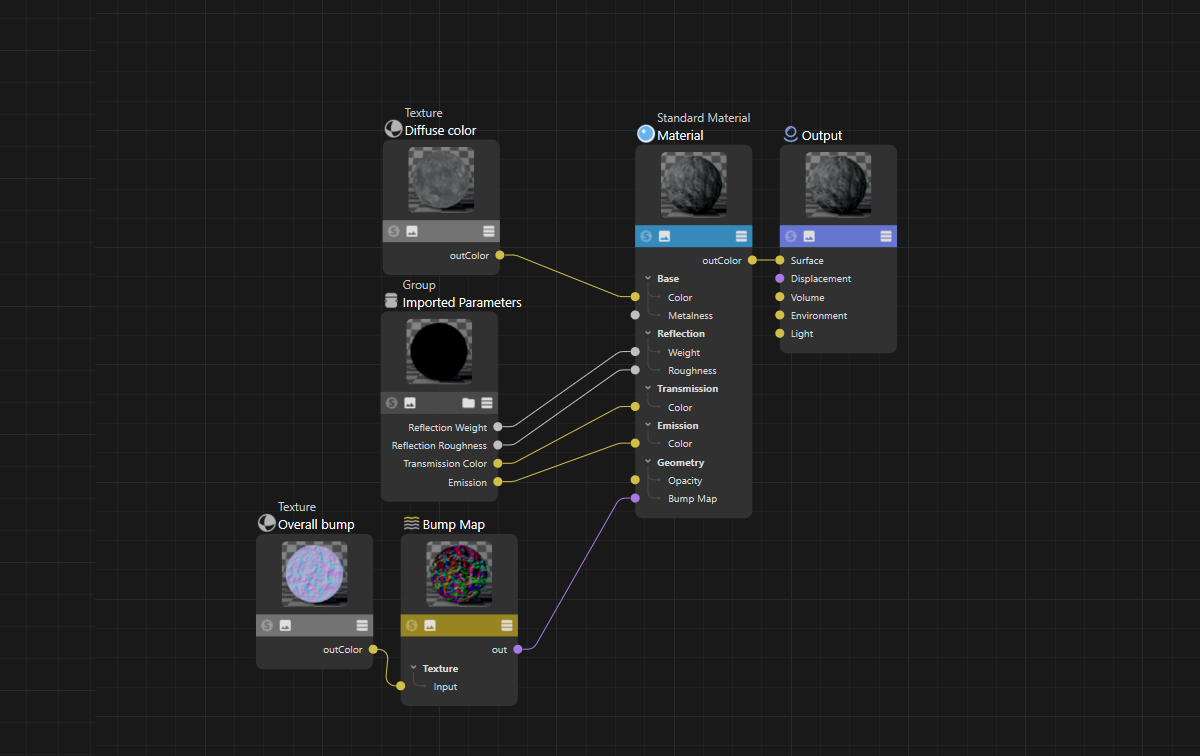Click the blue sphere Standard Material icon

tap(645, 135)
